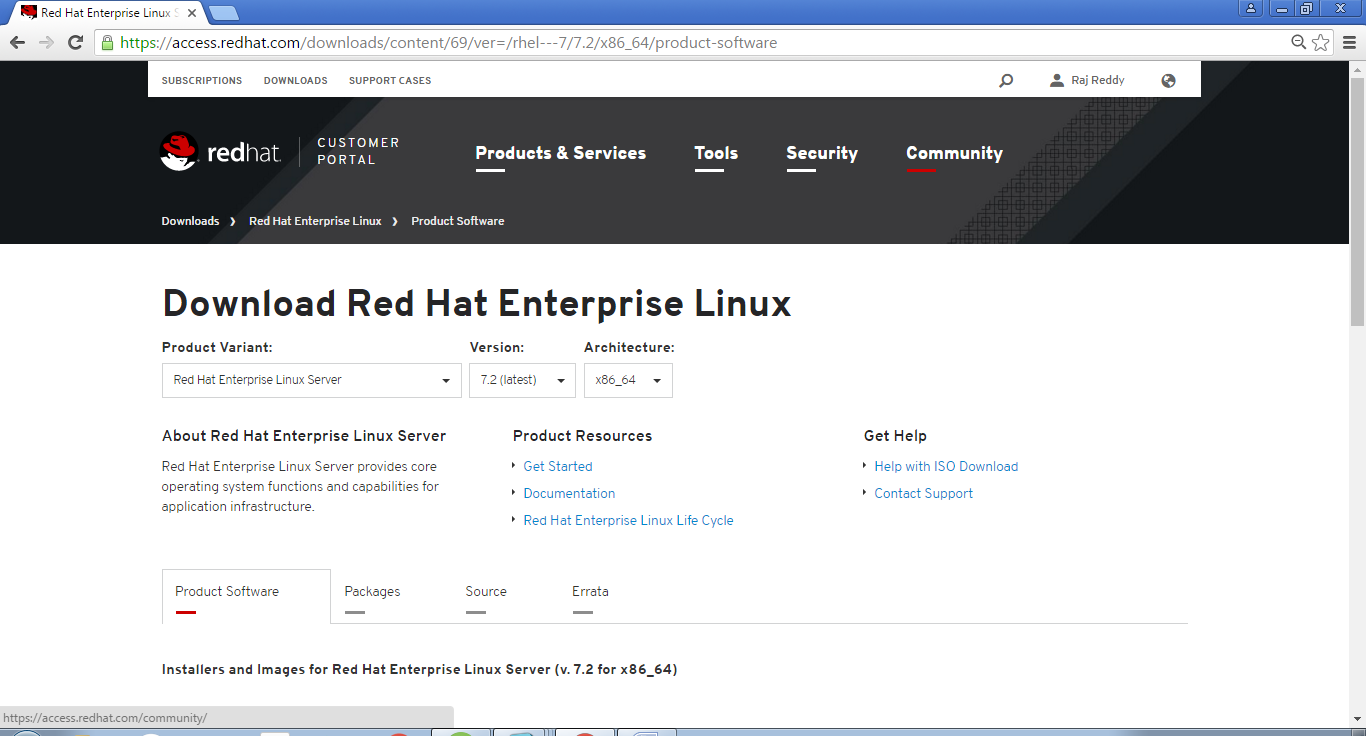Screen dimensions: 1366x736
Task: Click the "Download Red Hat Enterprise Linux" heading
Action: [x=476, y=303]
